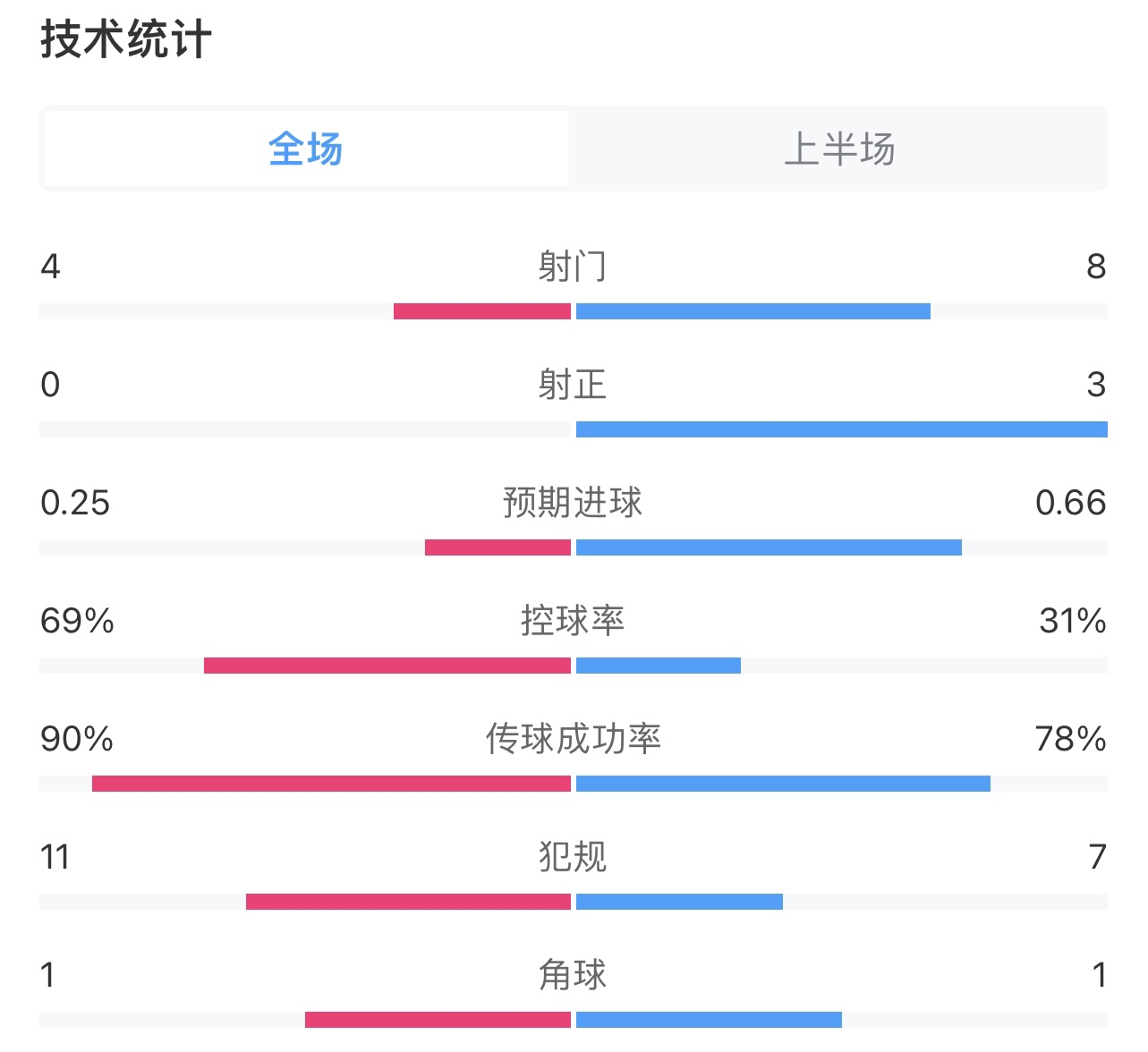Viewport: 1148px width, 1052px height.
Task: Click the 预期进球 stat label
Action: point(573,503)
